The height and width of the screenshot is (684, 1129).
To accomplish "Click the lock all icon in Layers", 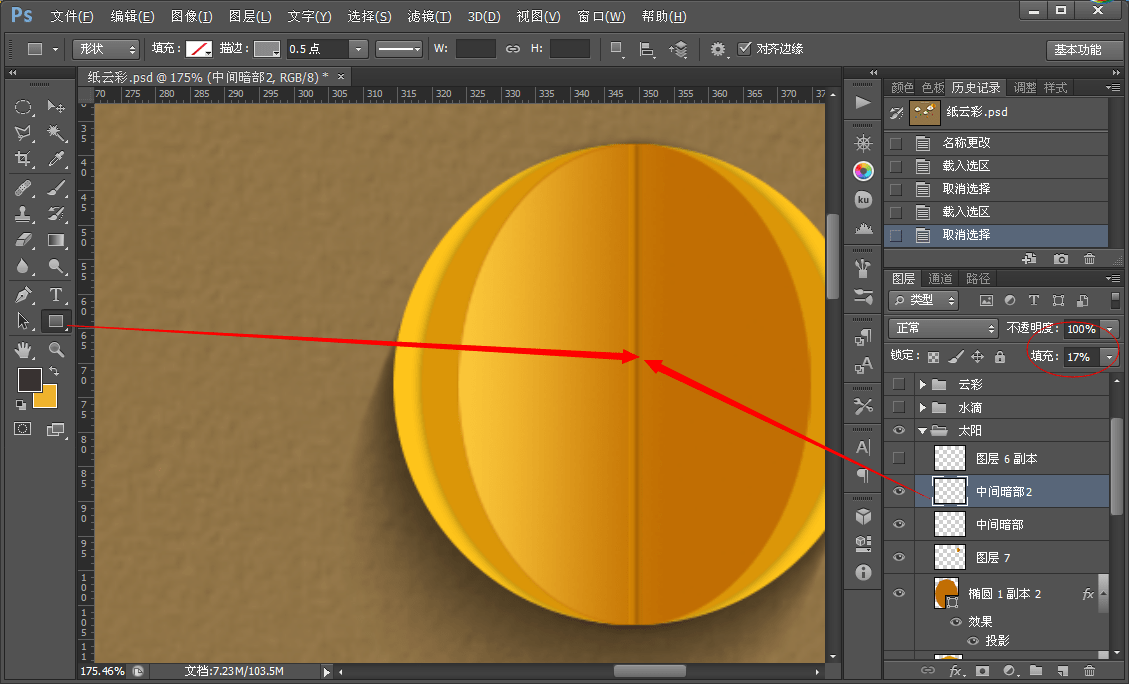I will (x=1000, y=357).
